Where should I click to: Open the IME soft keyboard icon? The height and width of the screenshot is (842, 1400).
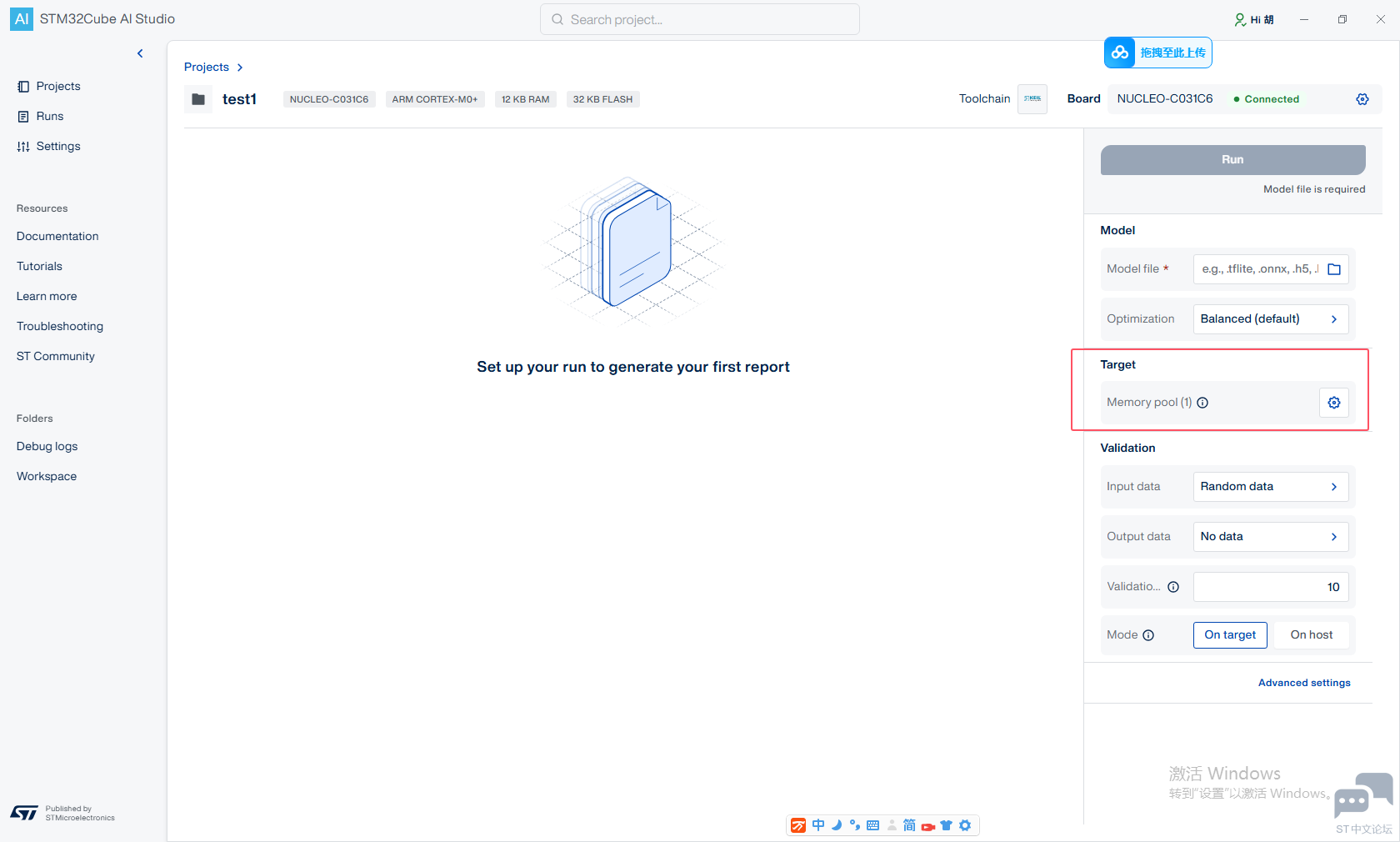(x=872, y=825)
